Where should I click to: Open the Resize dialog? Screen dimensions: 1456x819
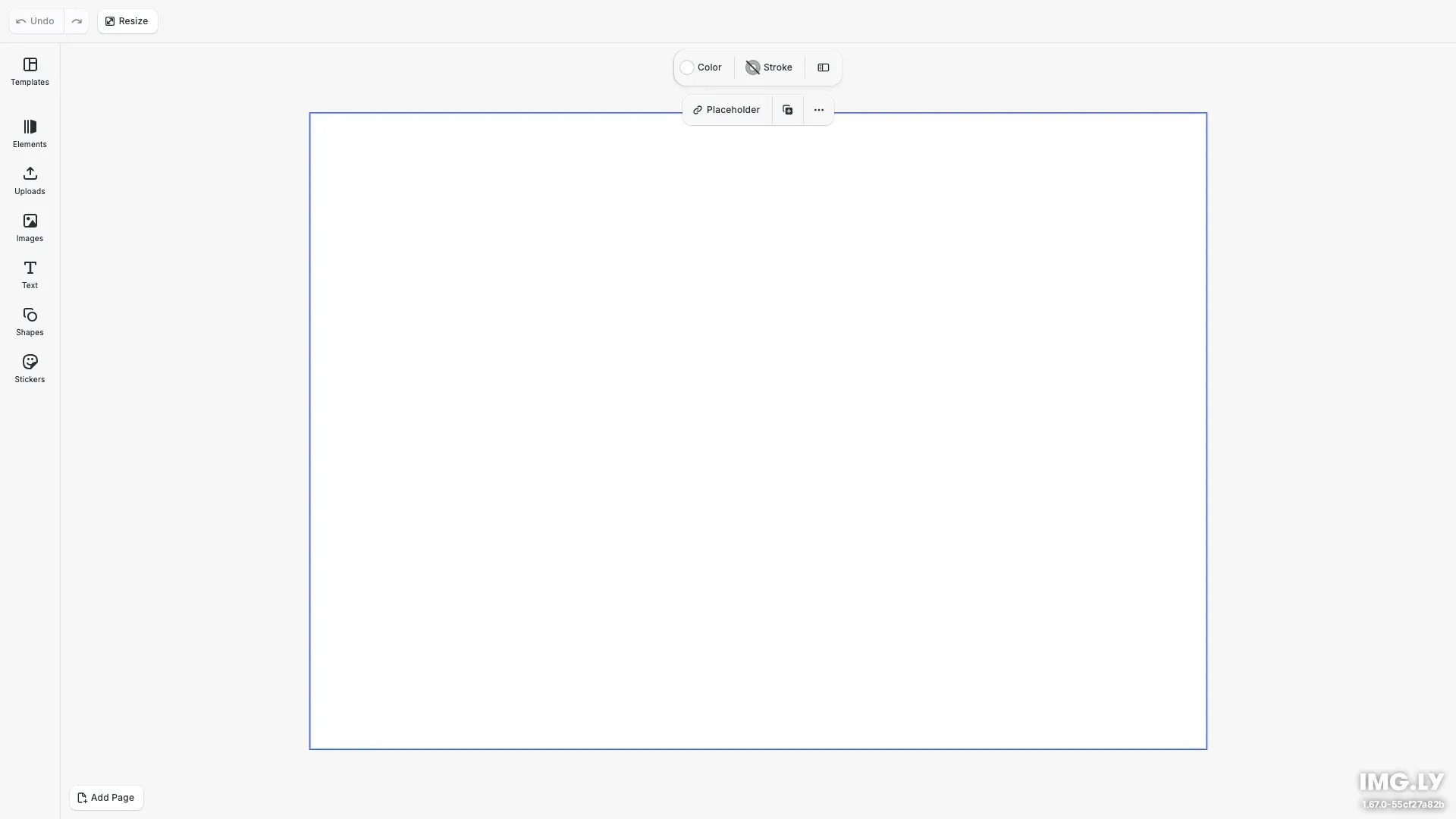[127, 20]
